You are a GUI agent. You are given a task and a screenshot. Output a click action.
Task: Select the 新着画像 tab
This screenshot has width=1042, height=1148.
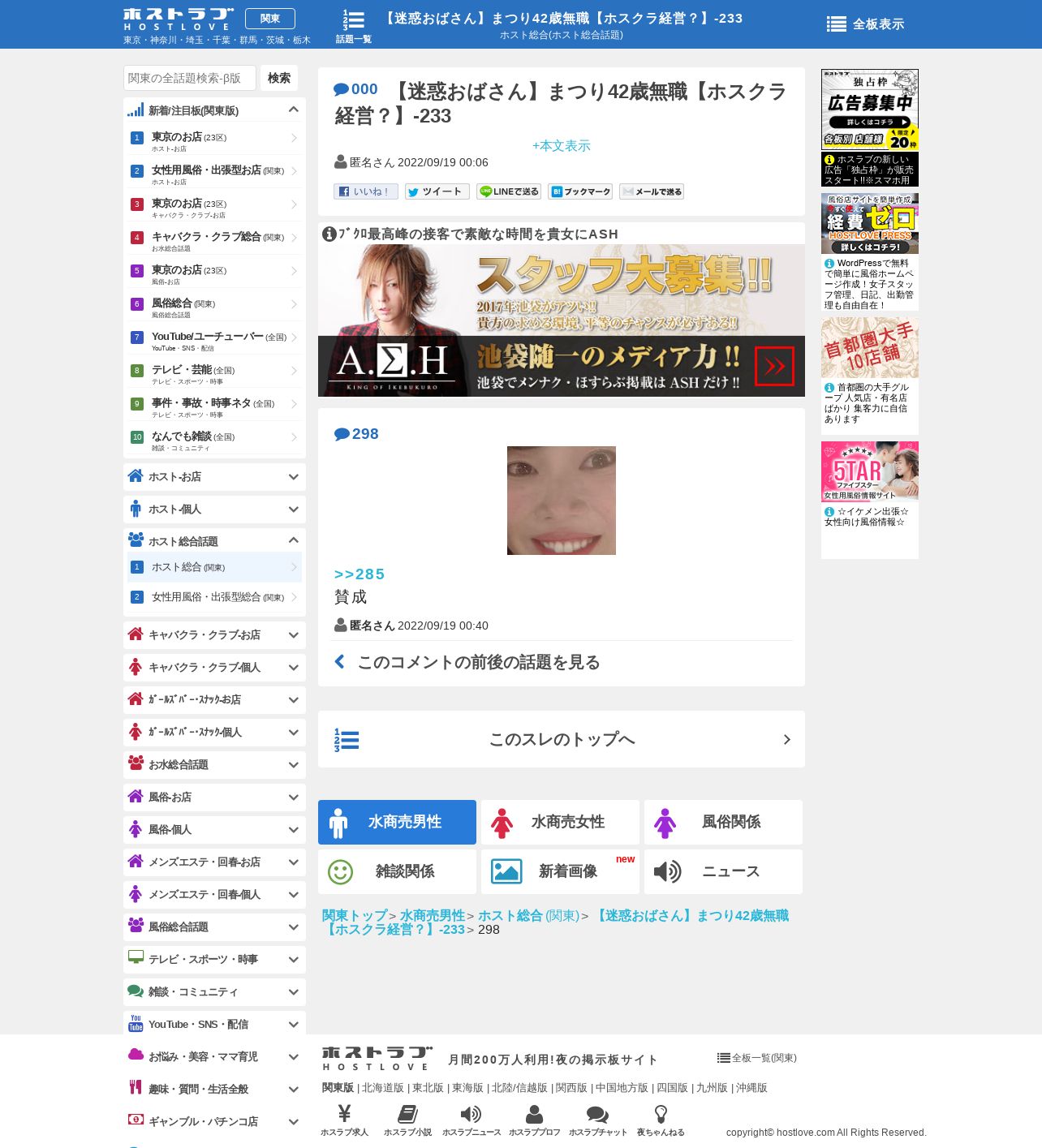coord(560,871)
